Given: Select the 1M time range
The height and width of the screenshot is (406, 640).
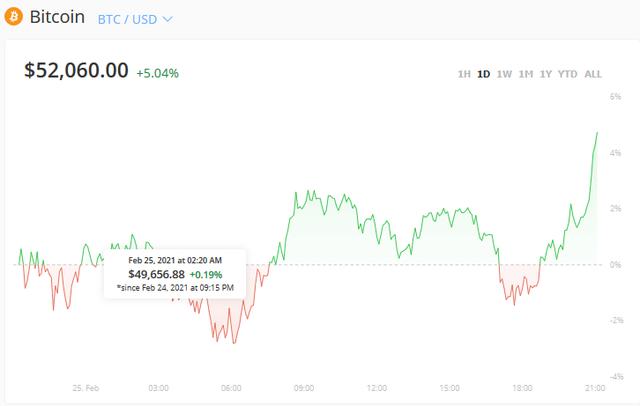Looking at the screenshot, I should pos(525,74).
